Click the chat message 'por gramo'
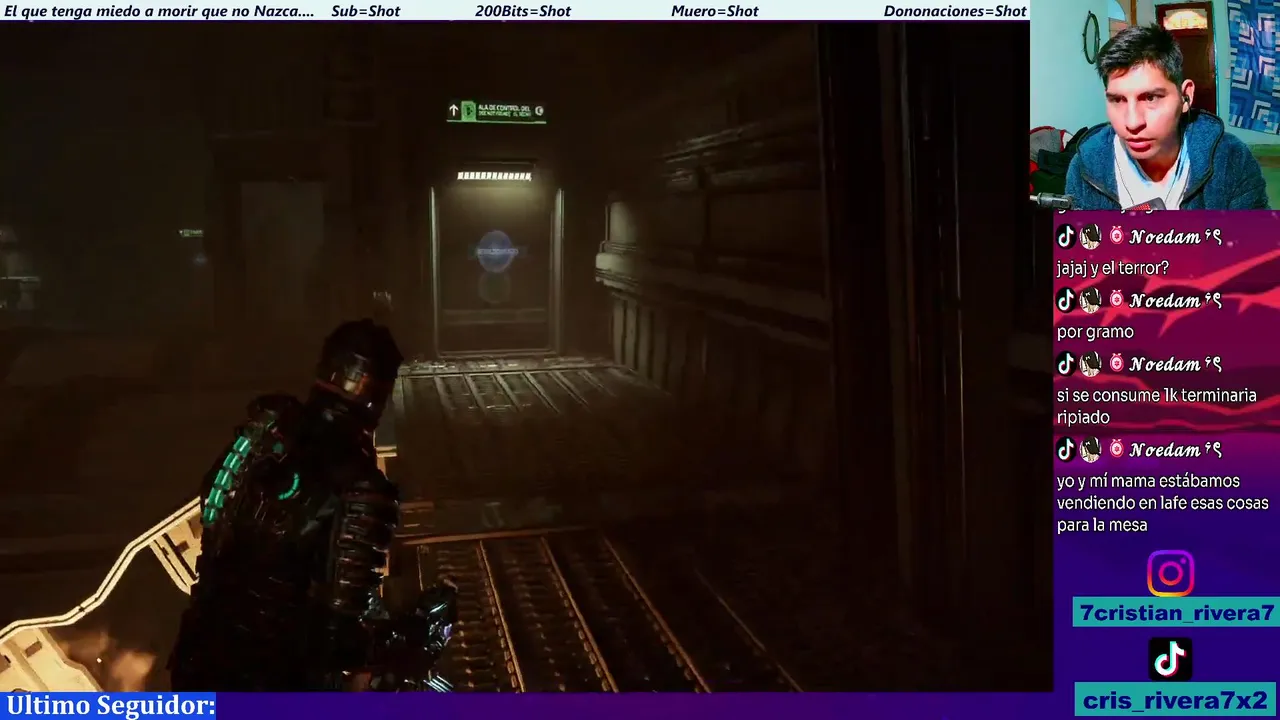 [1095, 332]
